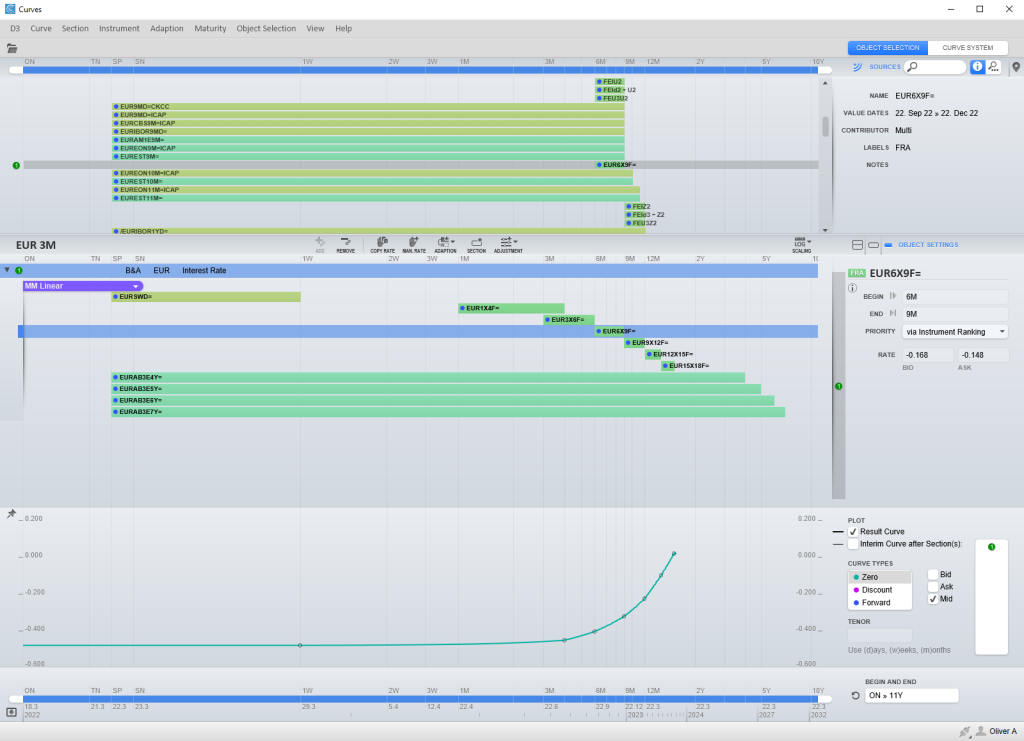Click the location pin icon
Screen dimensions: 1024x741
coord(1016,67)
